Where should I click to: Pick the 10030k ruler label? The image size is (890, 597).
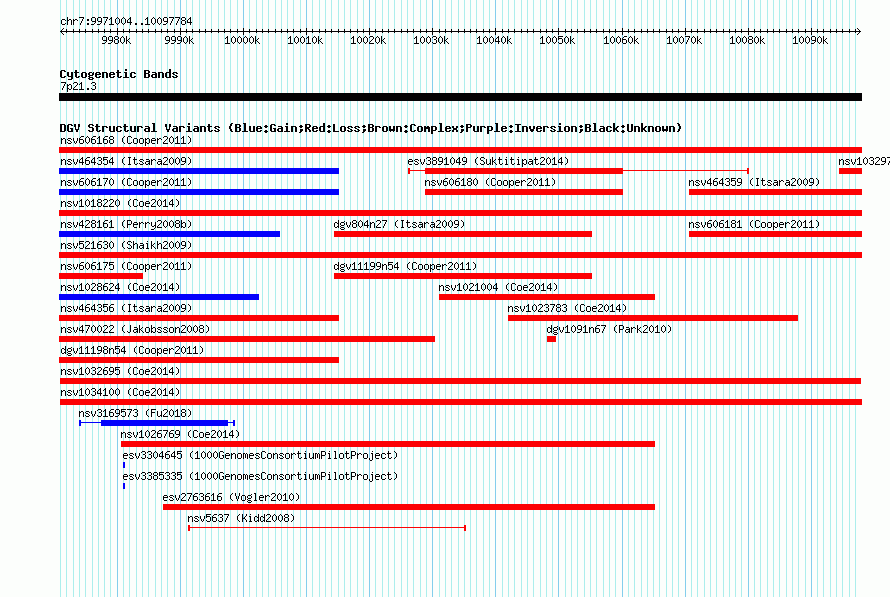pyautogui.click(x=431, y=40)
